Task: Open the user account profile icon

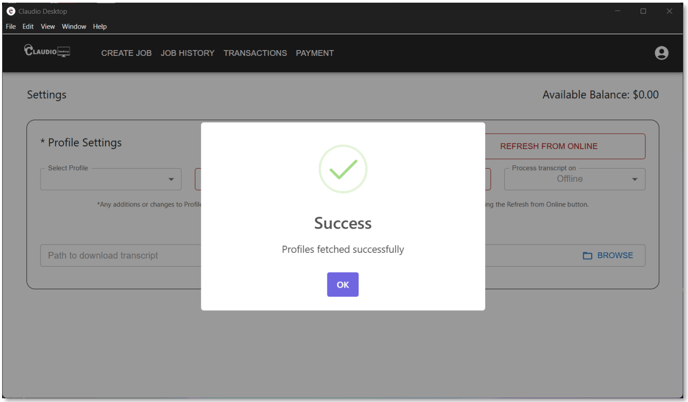Action: (x=661, y=53)
